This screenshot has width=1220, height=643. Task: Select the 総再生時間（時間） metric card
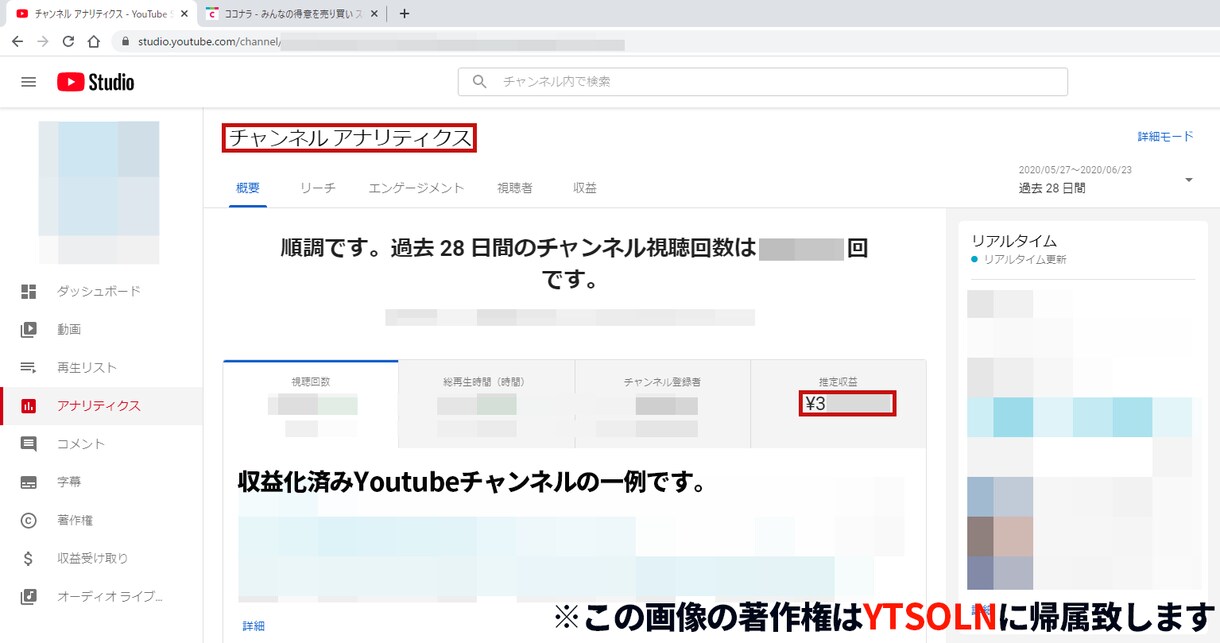(x=486, y=404)
